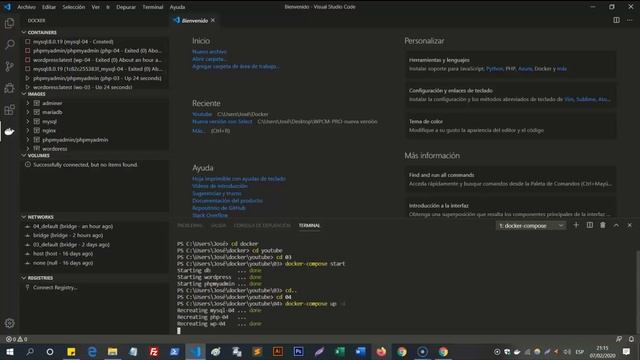Click the Find and run all commands card
This screenshot has width=640, height=360.
point(510,179)
